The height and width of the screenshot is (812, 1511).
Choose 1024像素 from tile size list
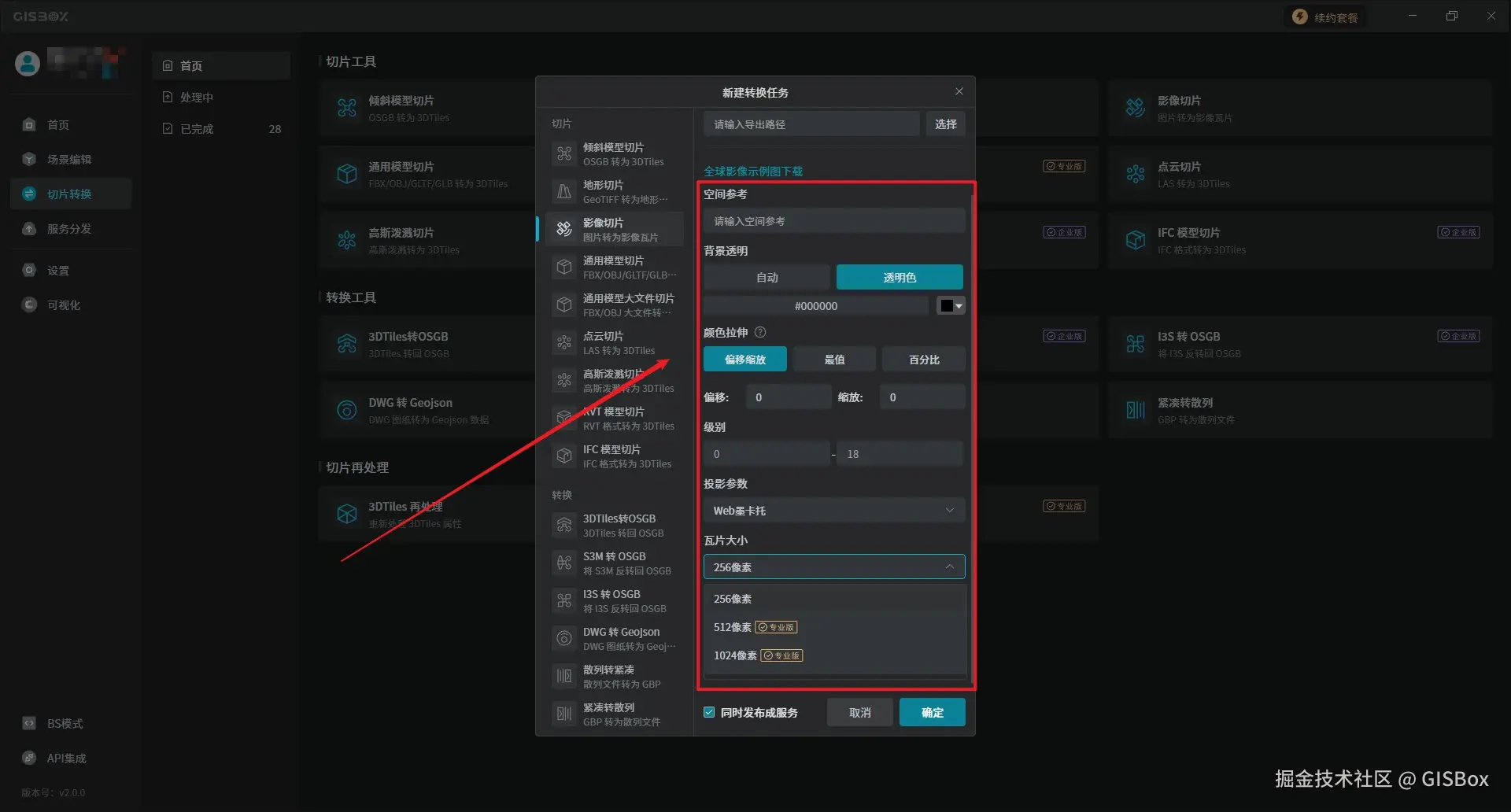tap(834, 655)
